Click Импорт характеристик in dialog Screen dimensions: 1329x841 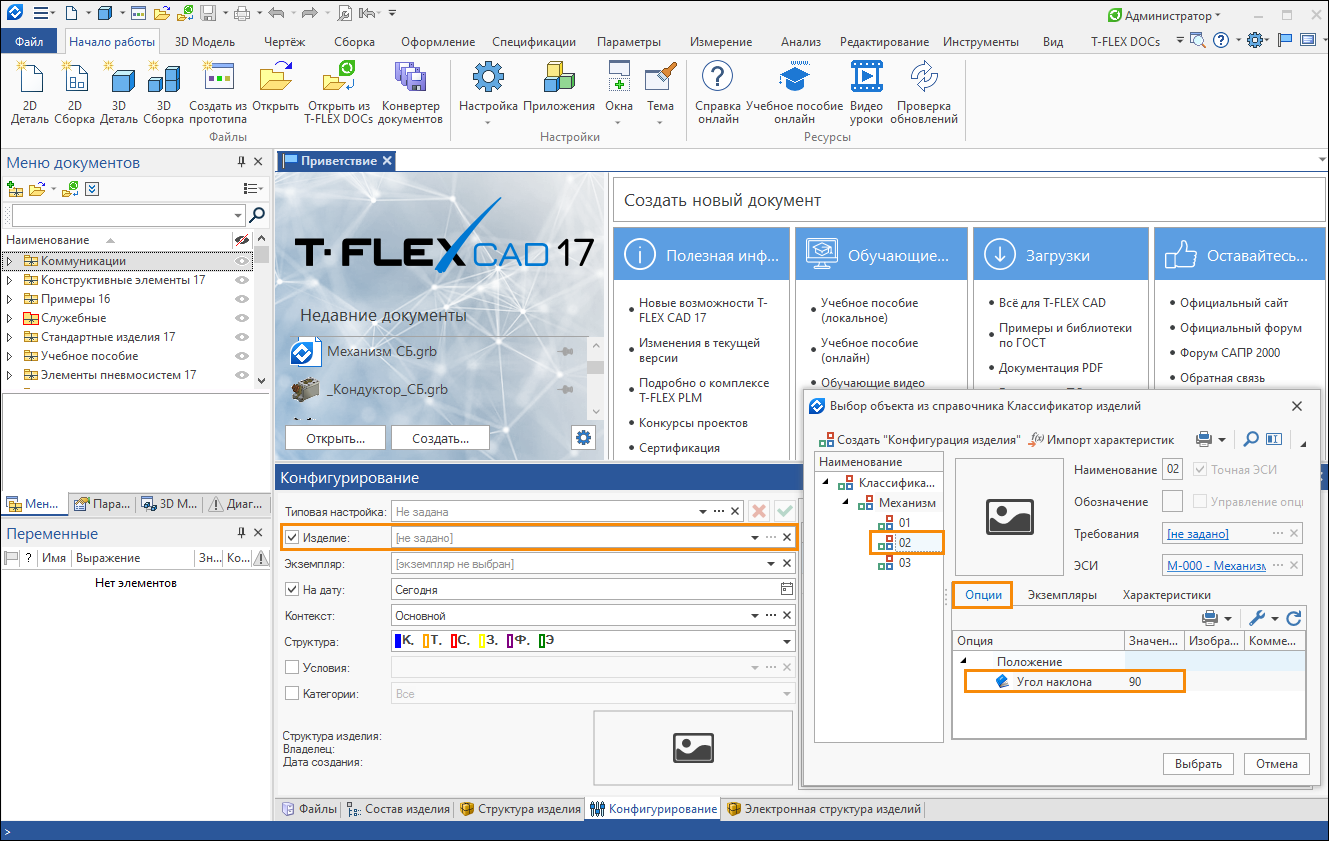pos(1102,439)
